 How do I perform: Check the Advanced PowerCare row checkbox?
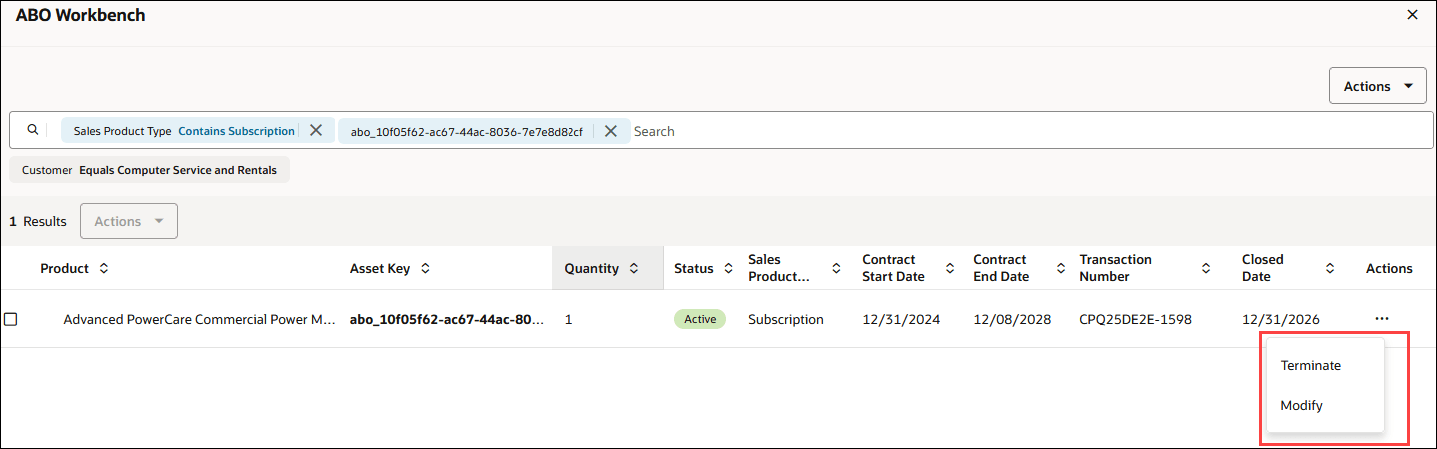coord(11,319)
